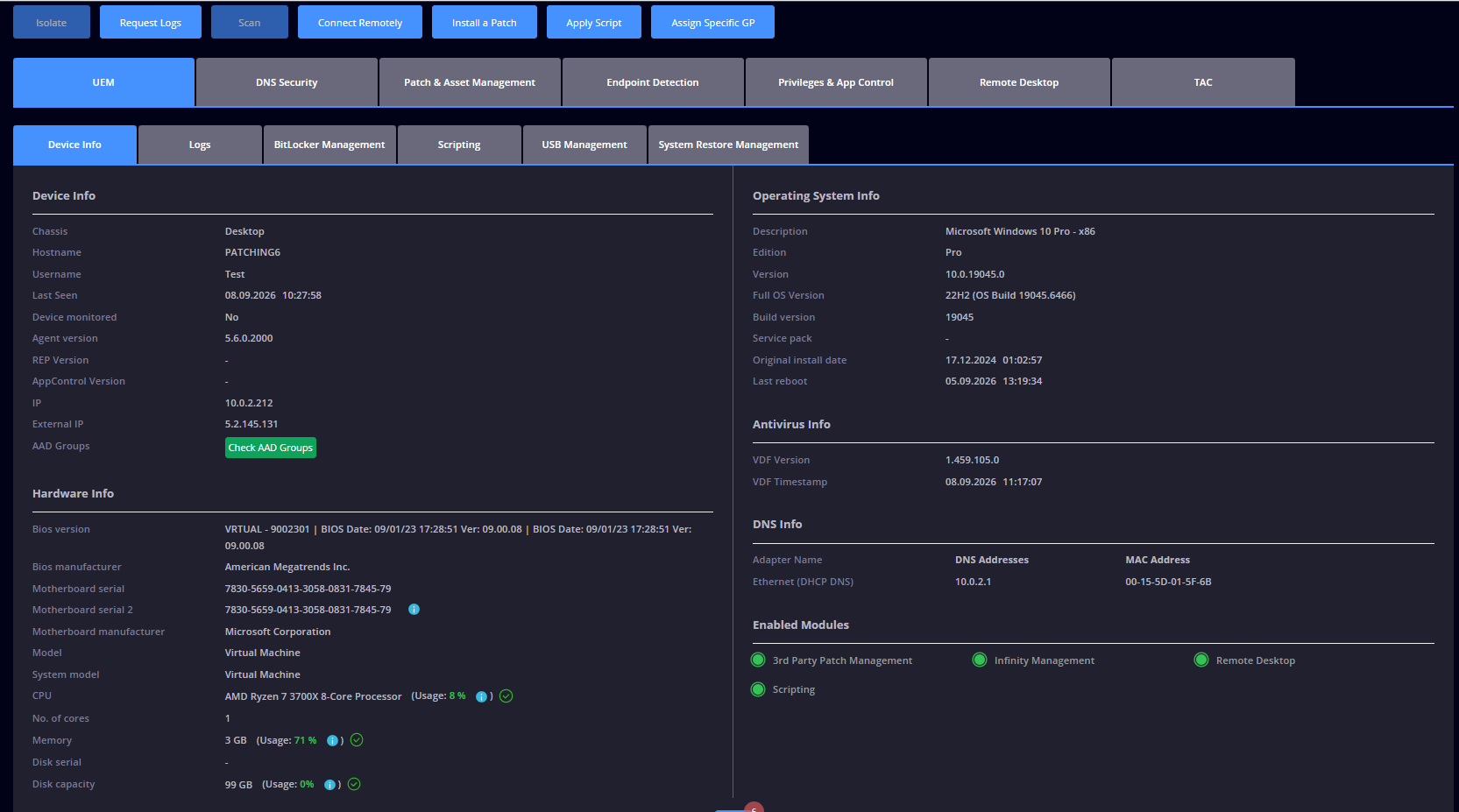Click MAC address 00-15-5D-01-5F-6B
Viewport: 1459px width, 812px height.
[x=1168, y=582]
